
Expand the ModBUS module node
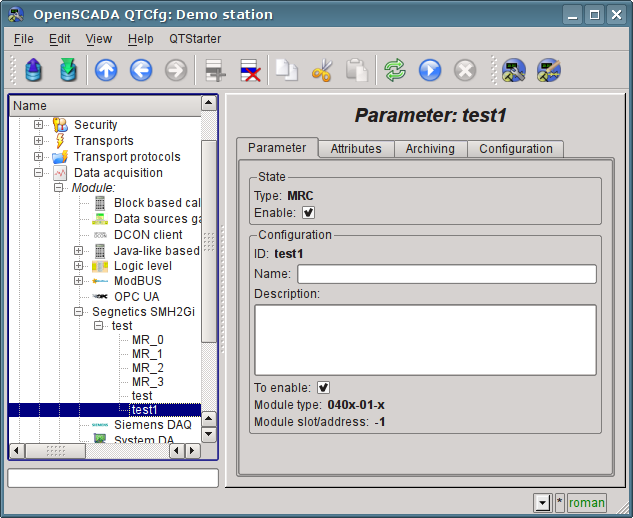[x=79, y=282]
